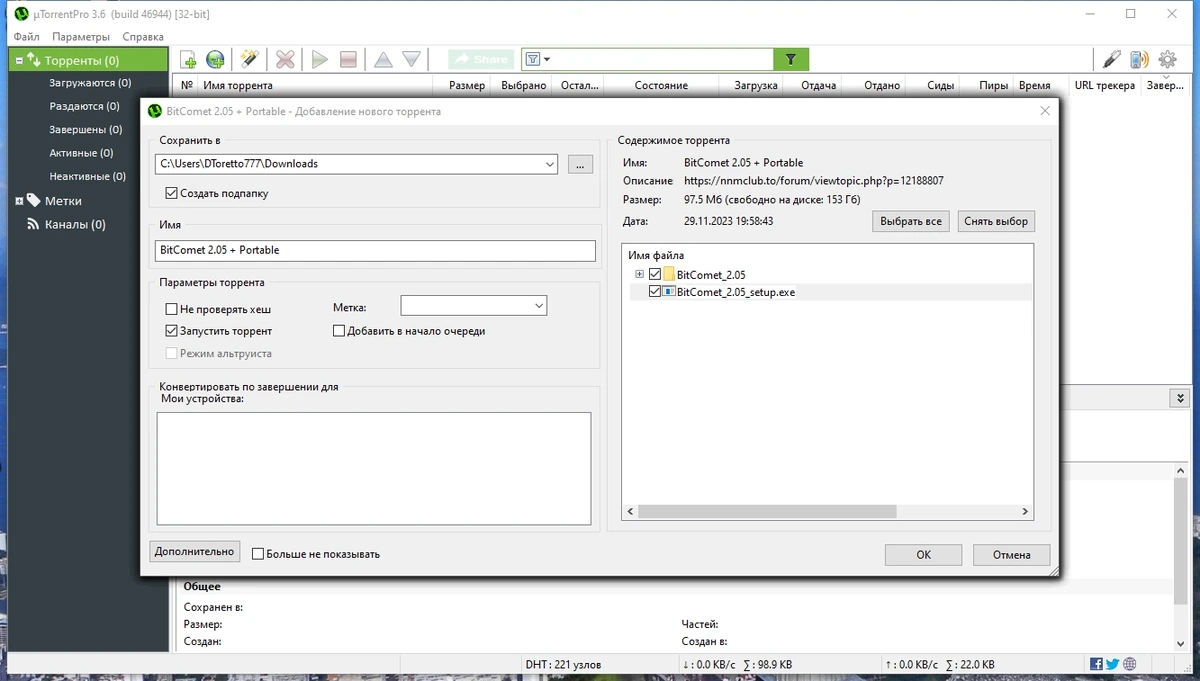
Task: Click the Twitter icon in status bar
Action: 1113,664
